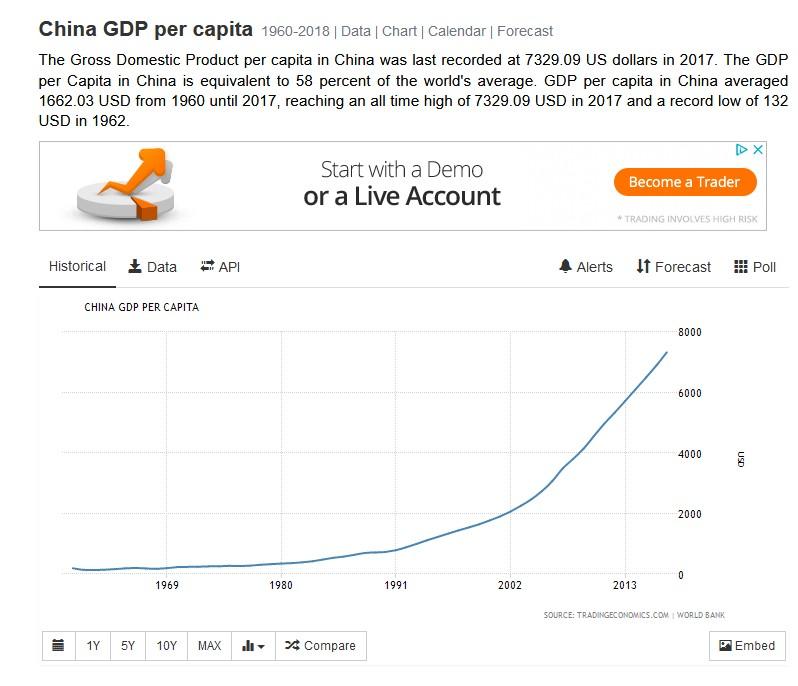Click the TRADINGECONOMICS.COM source link
The height and width of the screenshot is (686, 798).
click(x=606, y=614)
